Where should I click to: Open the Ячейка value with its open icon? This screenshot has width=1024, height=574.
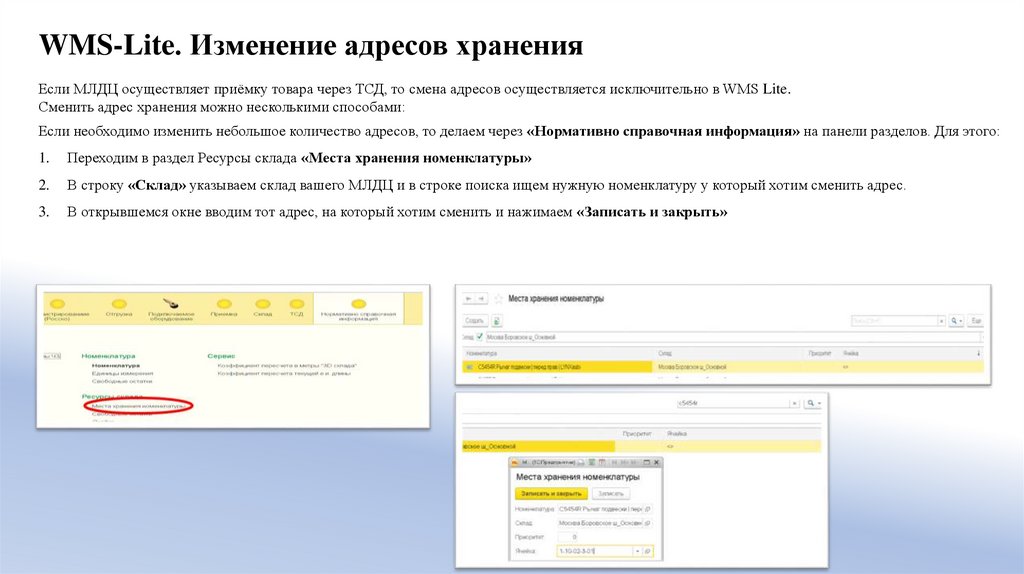(647, 551)
